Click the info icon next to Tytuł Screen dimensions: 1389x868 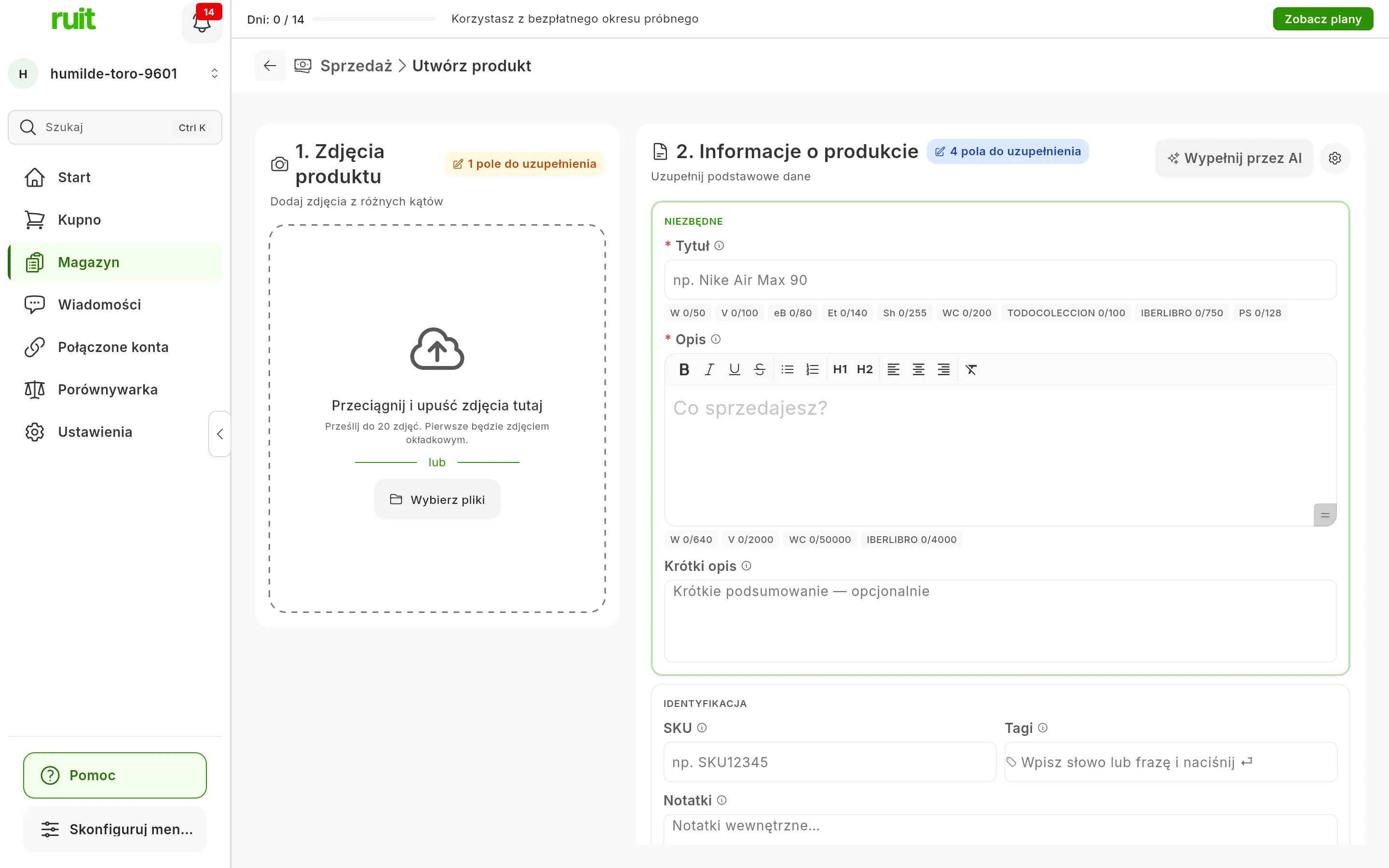(719, 246)
